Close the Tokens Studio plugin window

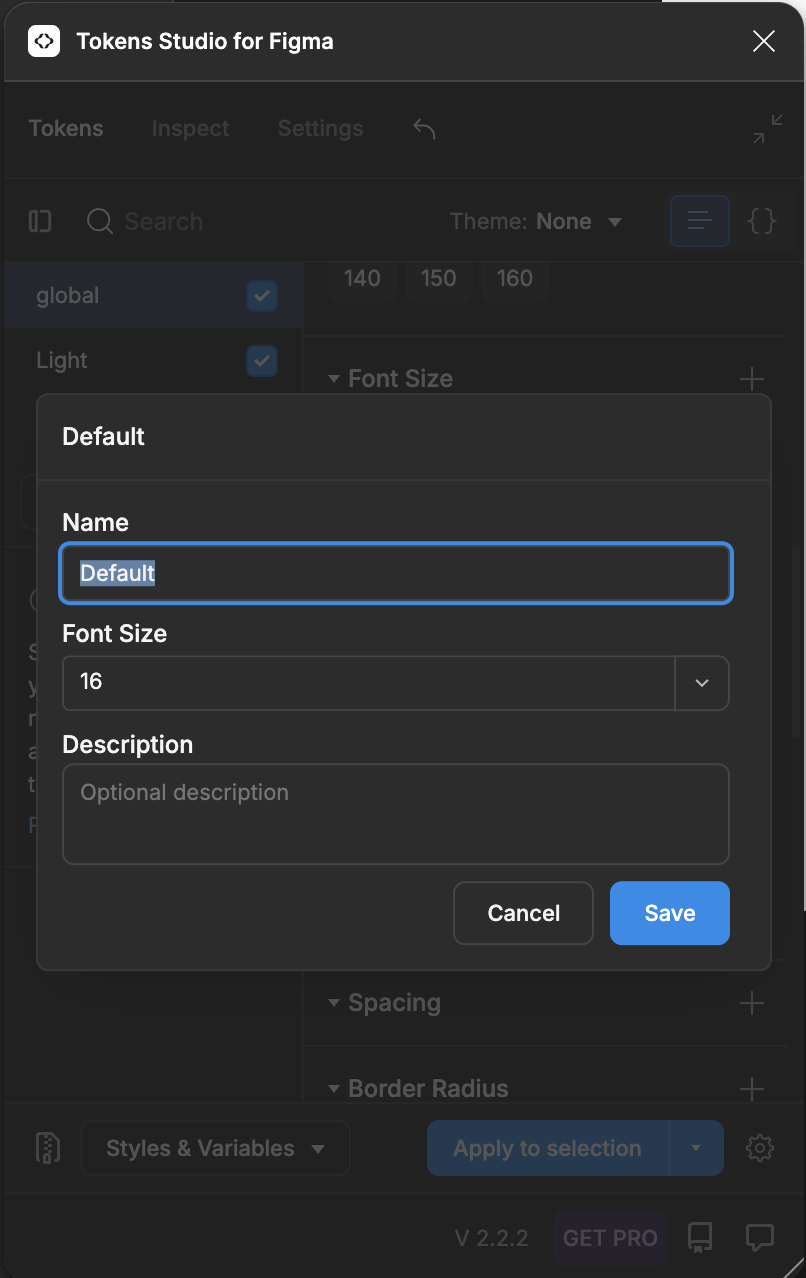coord(764,41)
